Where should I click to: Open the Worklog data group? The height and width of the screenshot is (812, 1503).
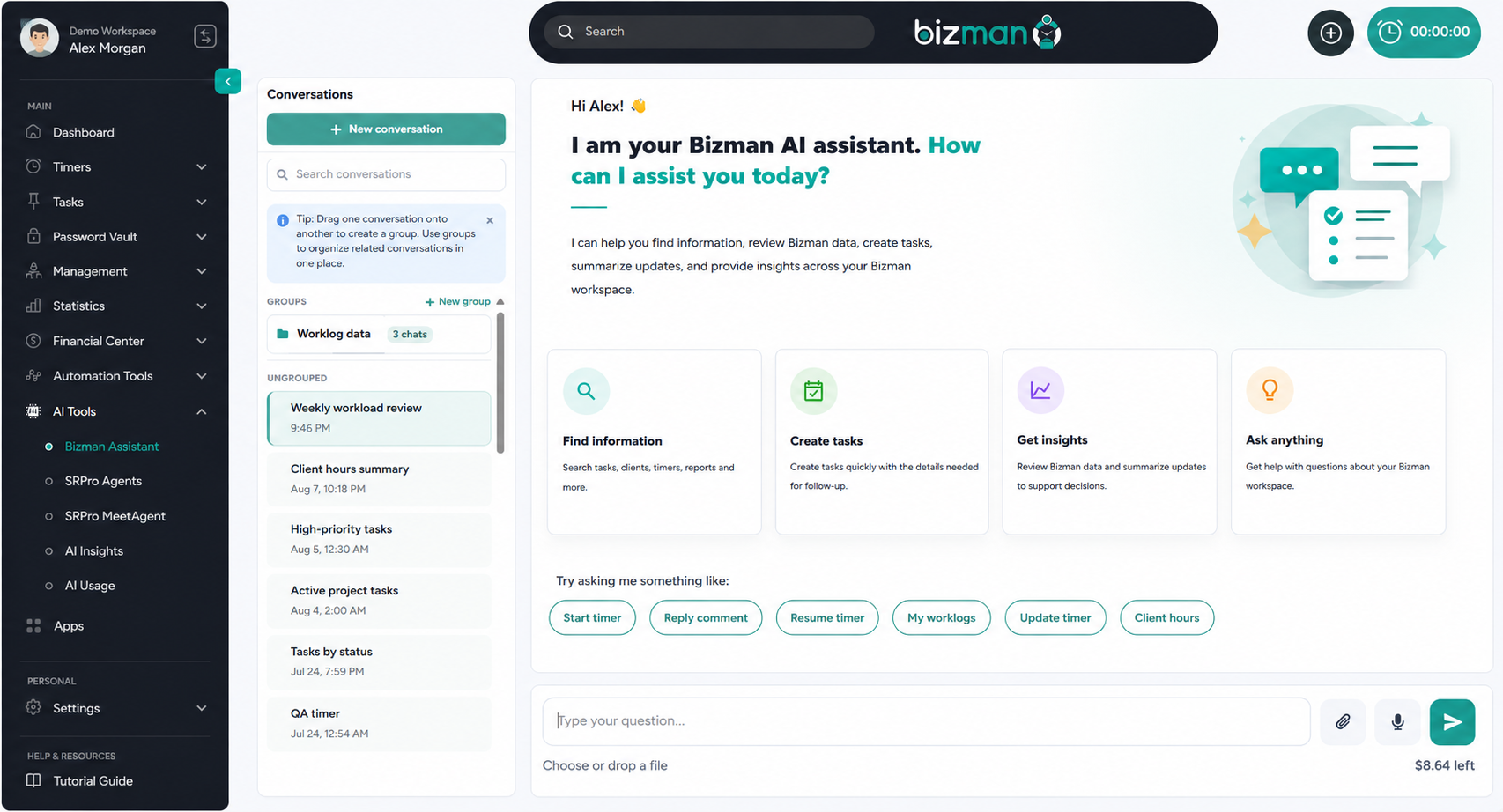coord(379,334)
